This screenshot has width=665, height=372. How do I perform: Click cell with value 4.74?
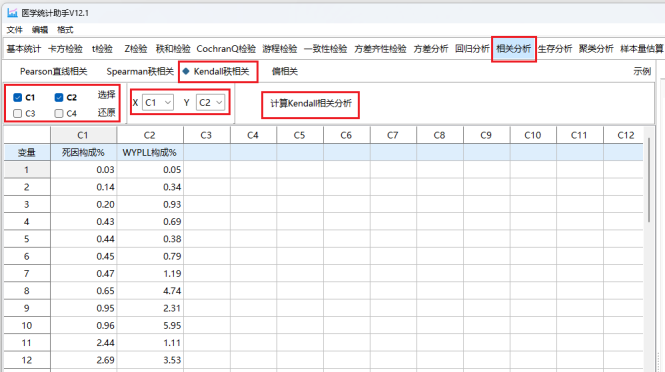(x=150, y=291)
